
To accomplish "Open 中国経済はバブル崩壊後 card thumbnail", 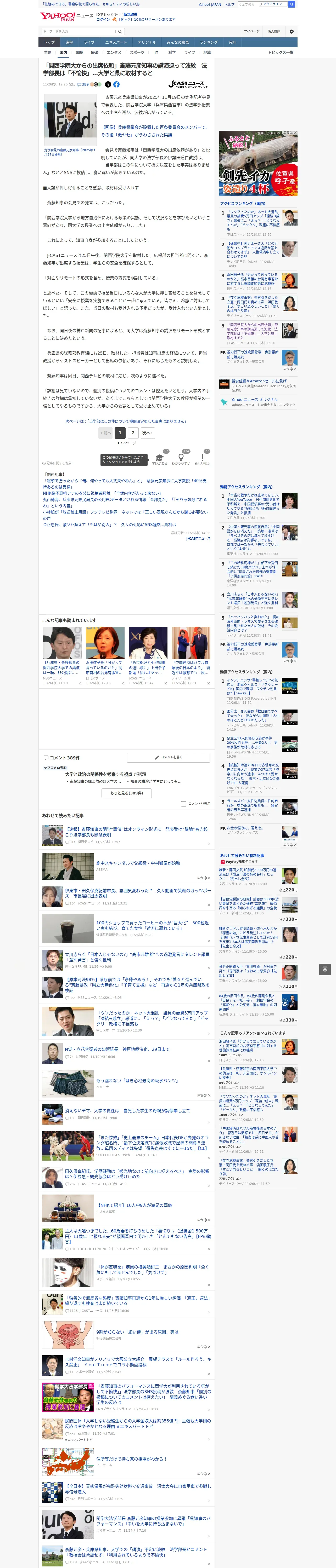I will click(x=191, y=643).
